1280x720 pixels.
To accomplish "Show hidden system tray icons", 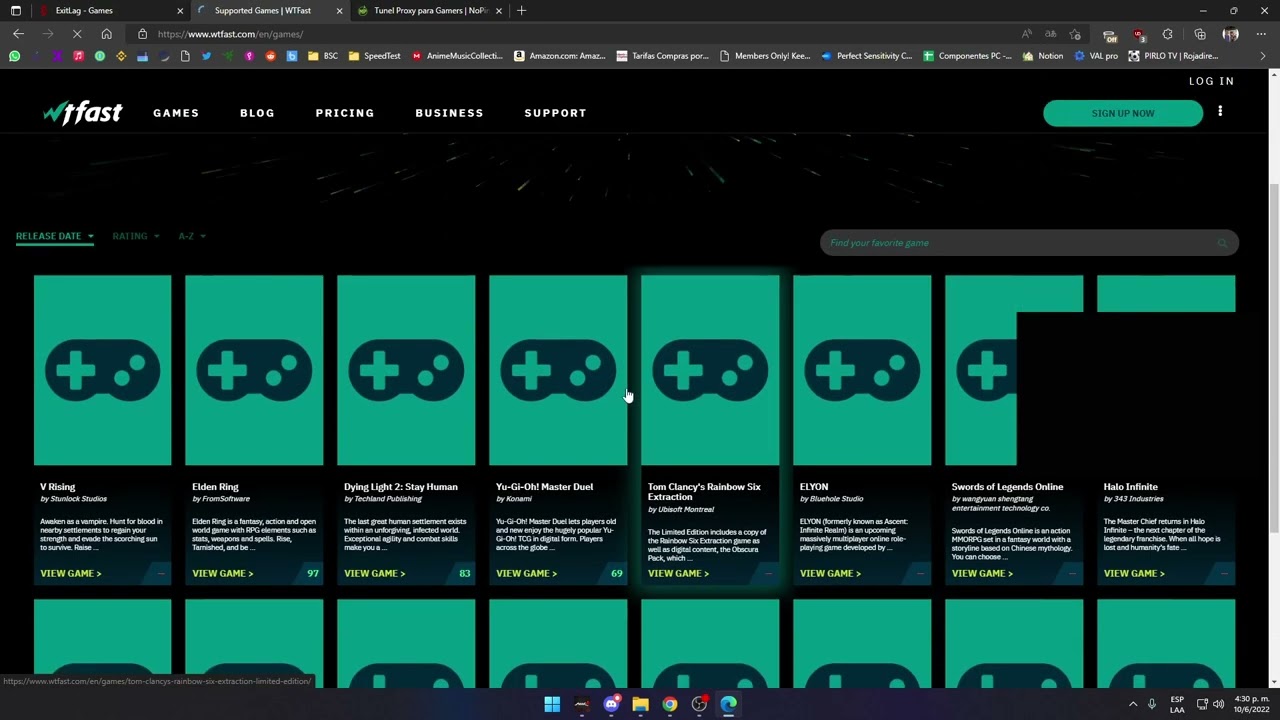I will [1133, 704].
